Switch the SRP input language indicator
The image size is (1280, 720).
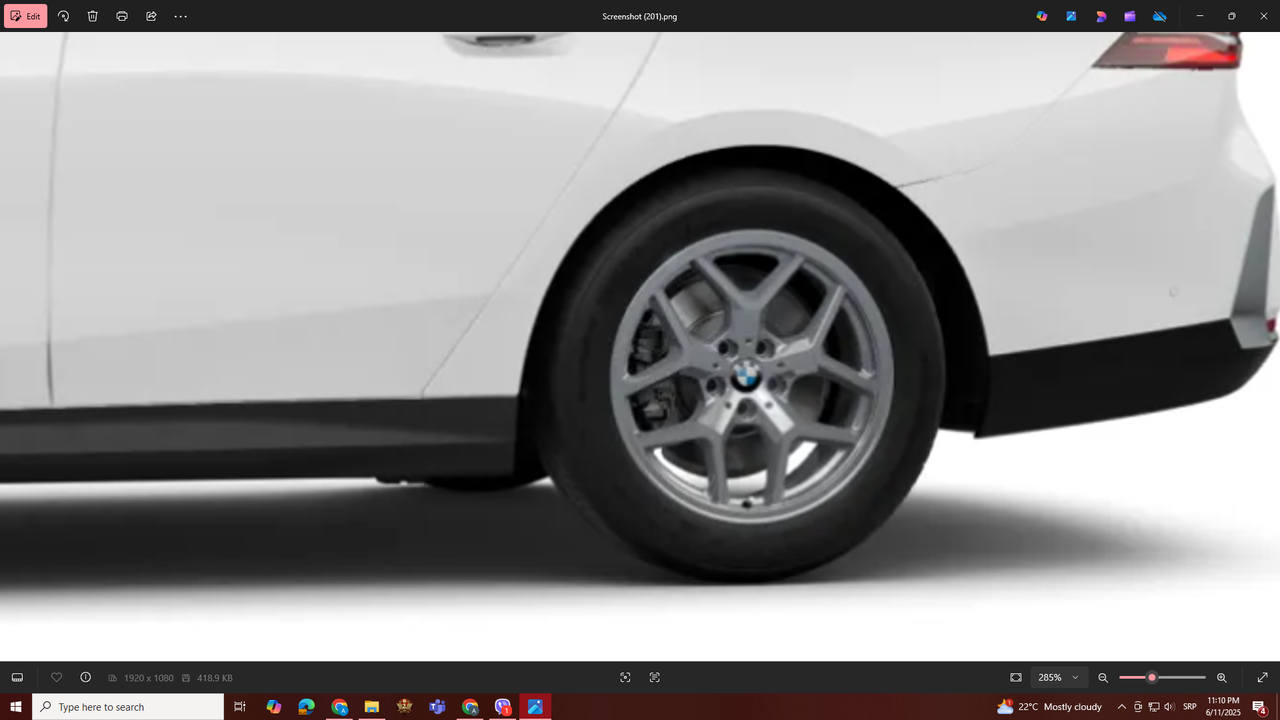coord(1190,707)
